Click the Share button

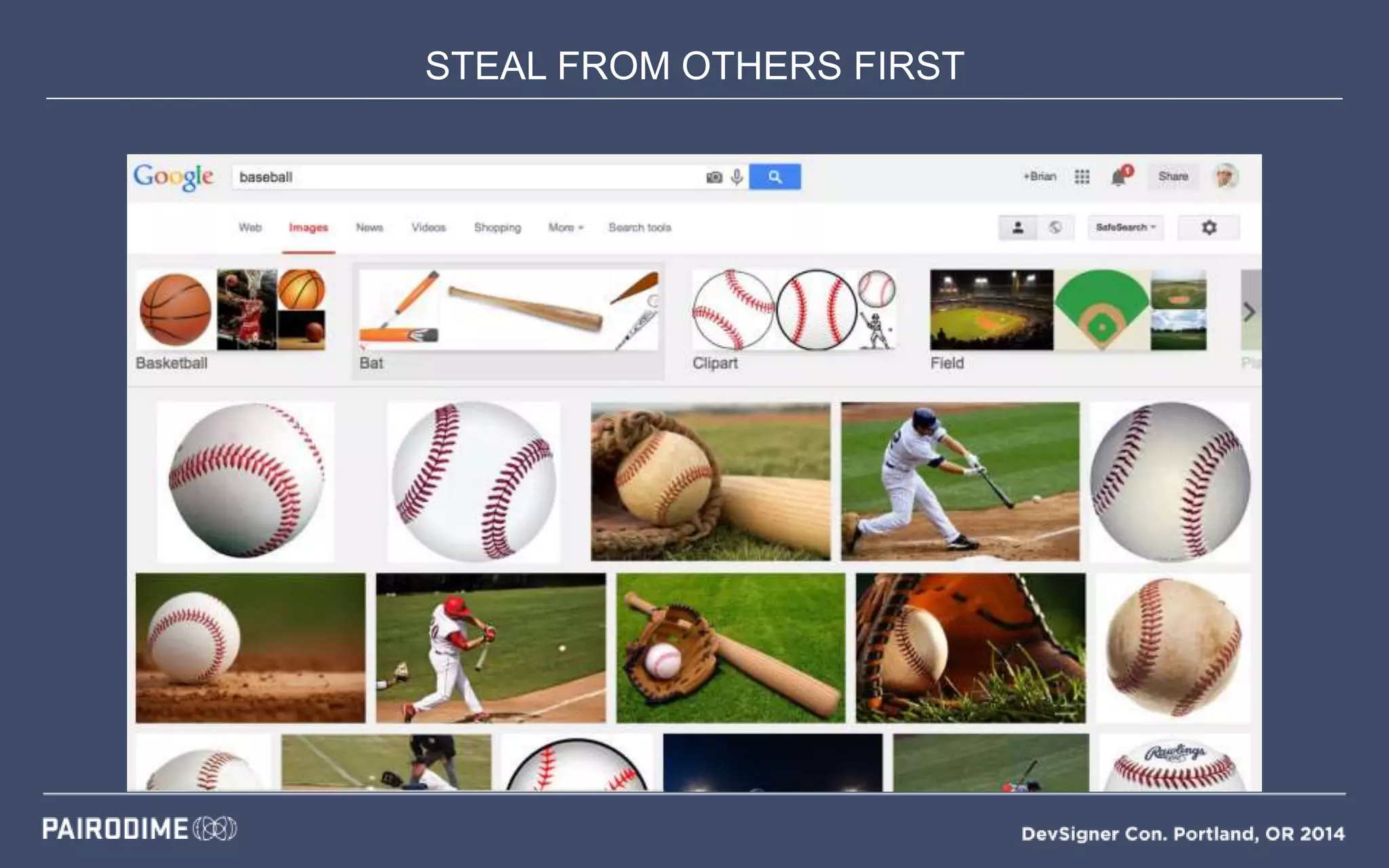pyautogui.click(x=1173, y=176)
